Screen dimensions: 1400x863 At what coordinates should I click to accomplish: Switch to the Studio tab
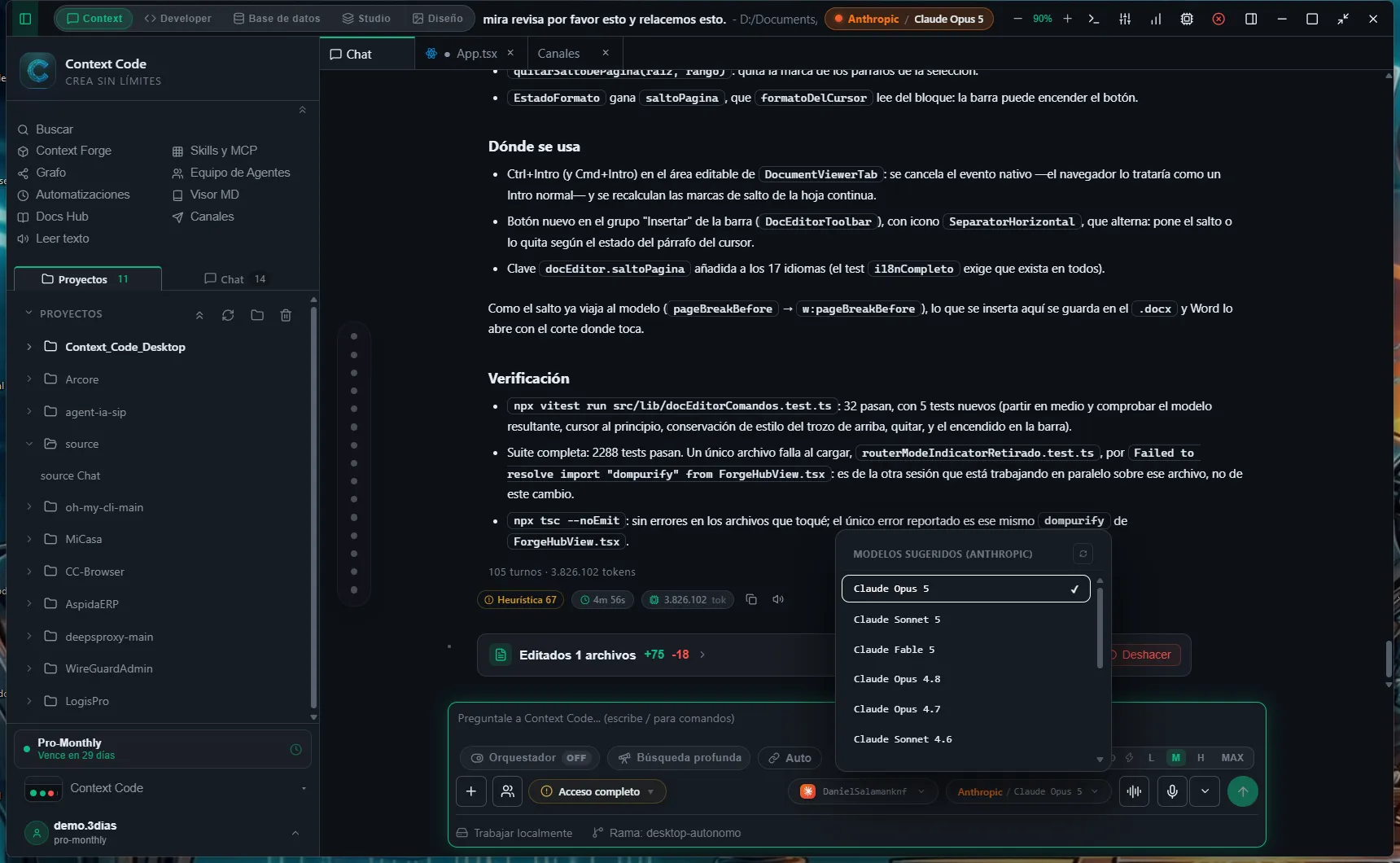pyautogui.click(x=366, y=18)
